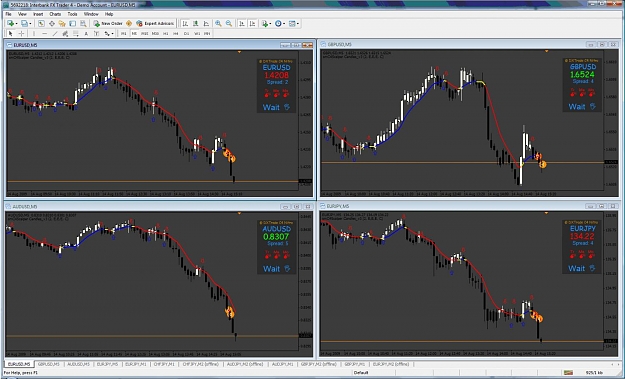
Task: Switch to the EURJPY,M5 chart tab
Action: tap(108, 364)
